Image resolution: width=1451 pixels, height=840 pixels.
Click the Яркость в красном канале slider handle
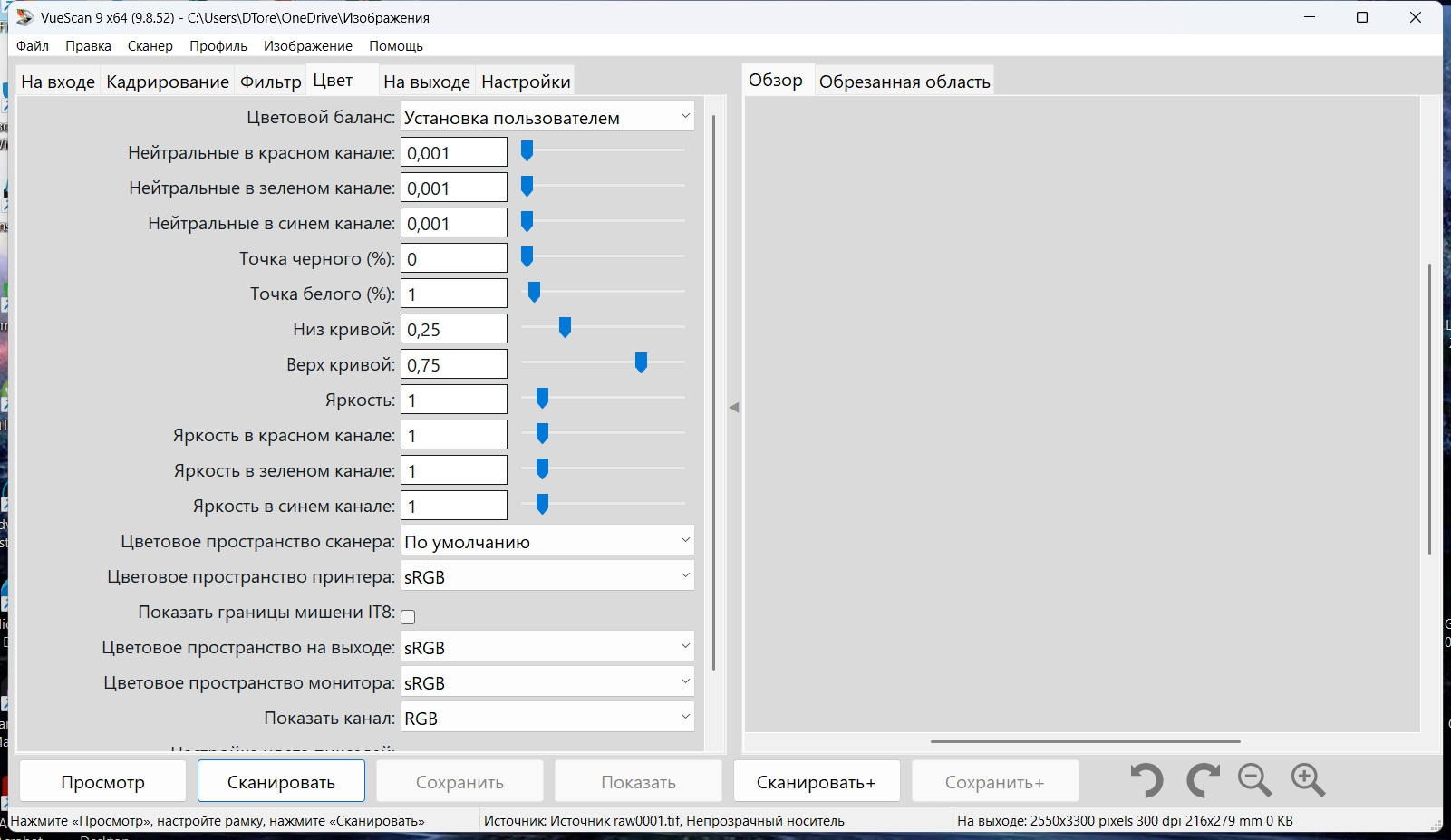[x=542, y=434]
